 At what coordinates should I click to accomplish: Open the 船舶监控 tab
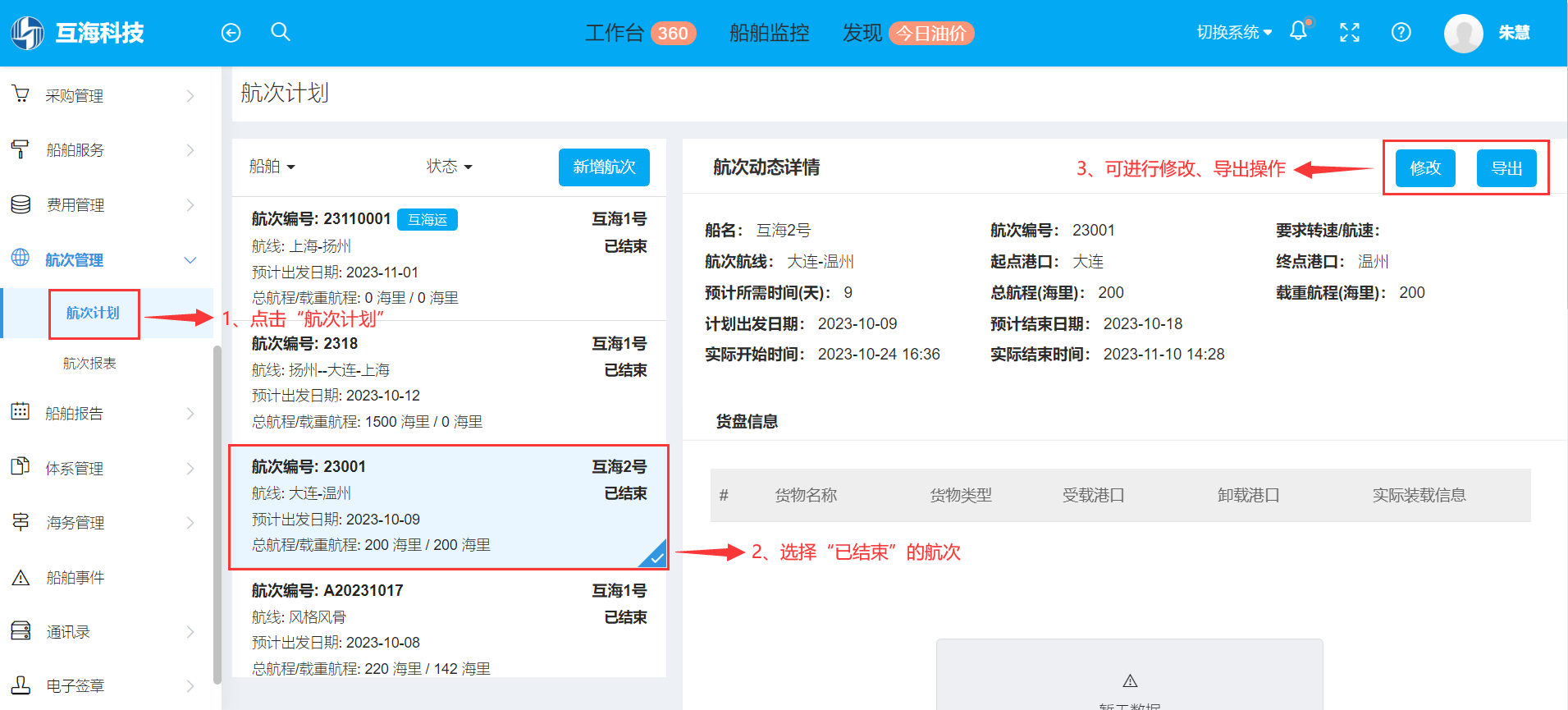769,33
